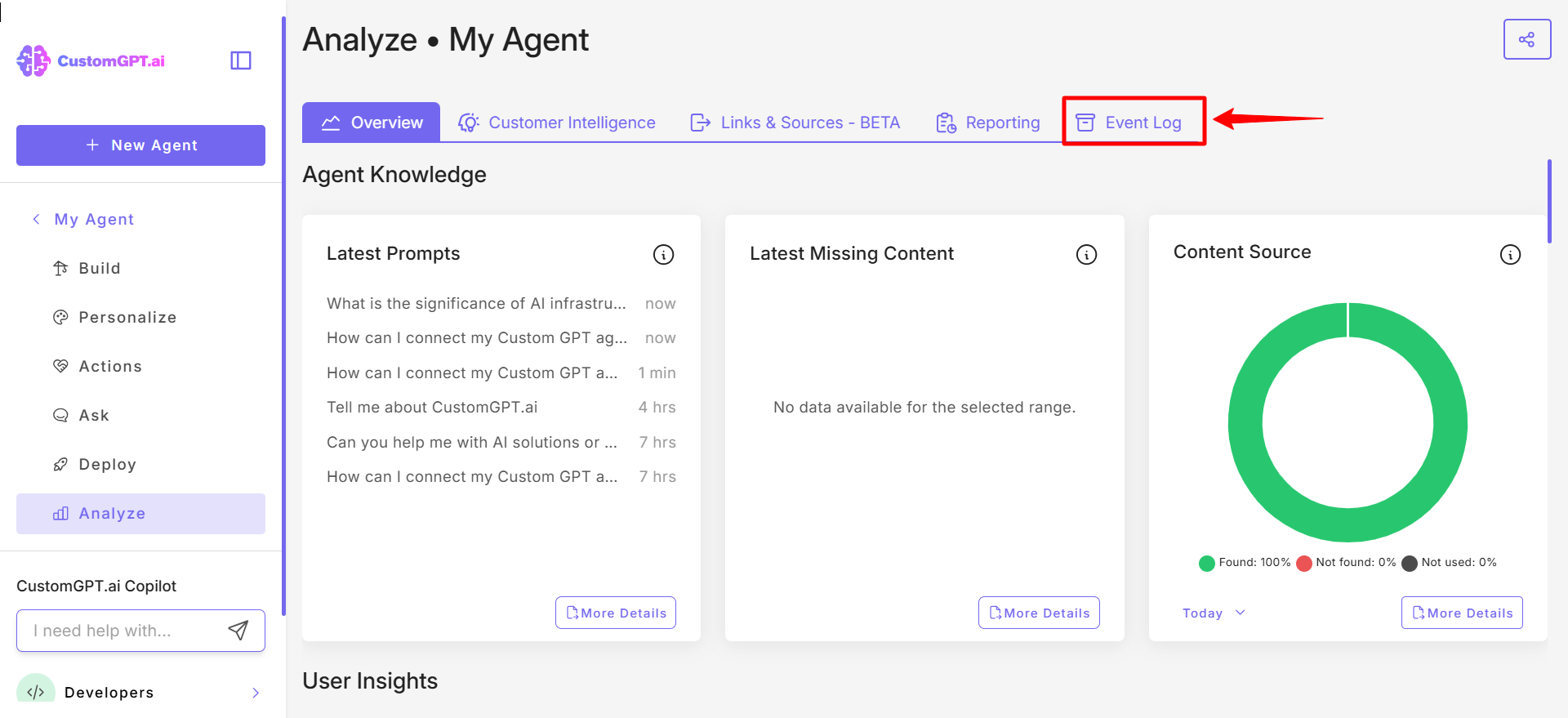This screenshot has height=718, width=1568.
Task: Open the Today date range dropdown
Action: coord(1214,613)
